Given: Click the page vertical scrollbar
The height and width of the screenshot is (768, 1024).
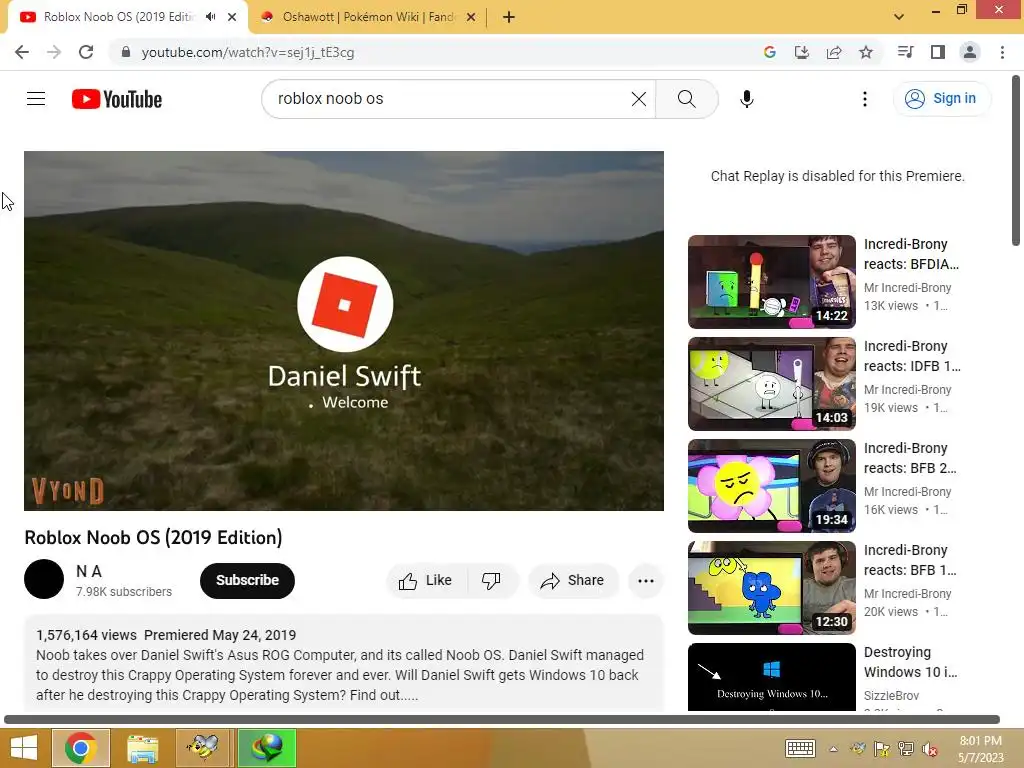Looking at the screenshot, I should [1016, 161].
